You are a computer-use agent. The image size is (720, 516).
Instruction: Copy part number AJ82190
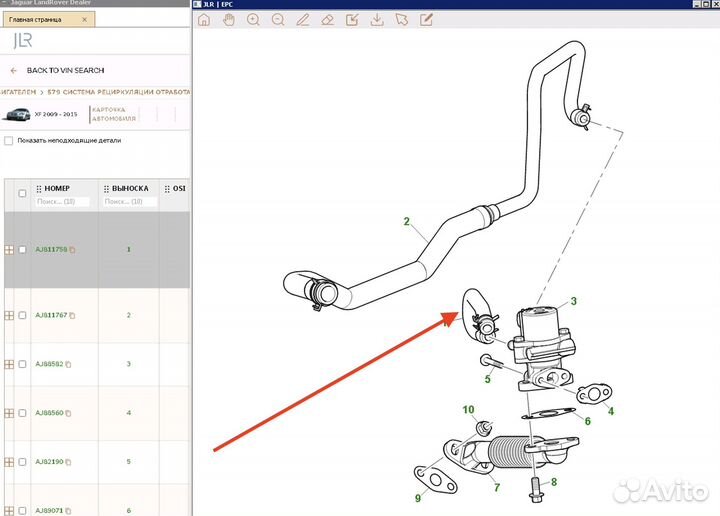pos(68,462)
